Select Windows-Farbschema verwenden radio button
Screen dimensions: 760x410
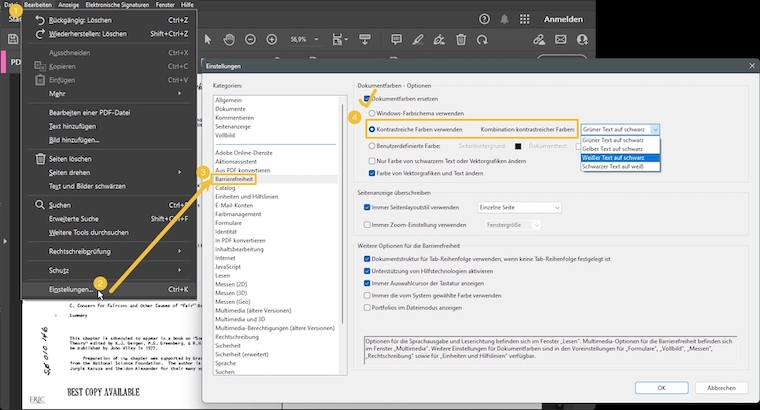pos(372,113)
